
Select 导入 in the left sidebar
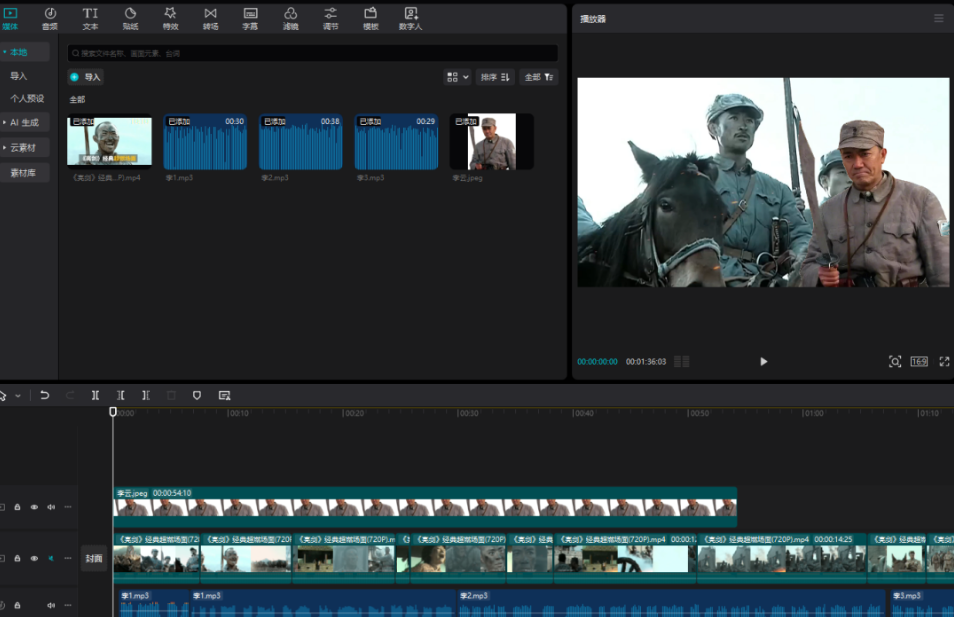click(19, 76)
